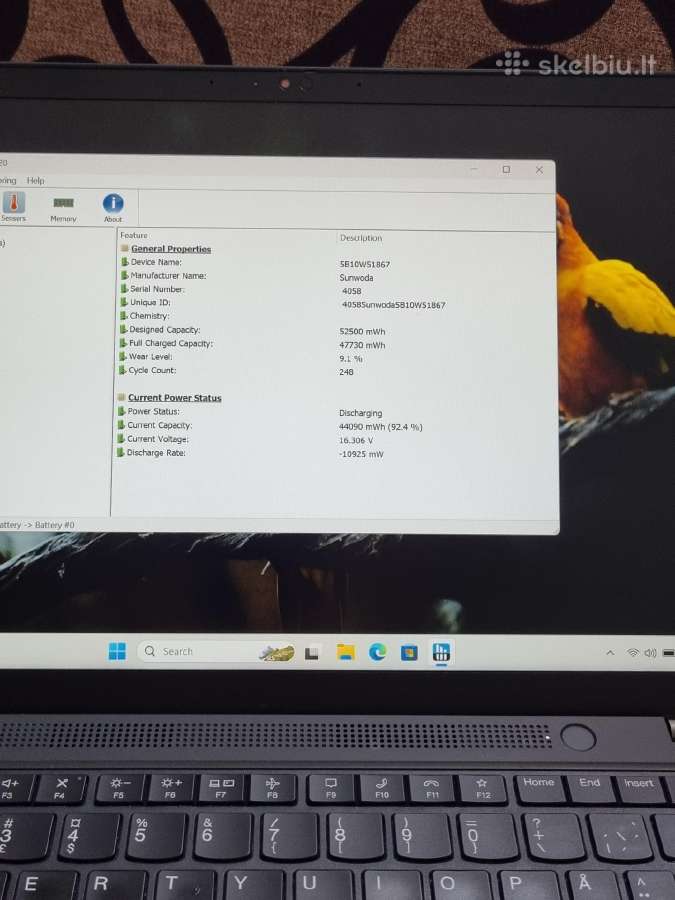Click the taskbar Search box
675x900 pixels.
216,651
